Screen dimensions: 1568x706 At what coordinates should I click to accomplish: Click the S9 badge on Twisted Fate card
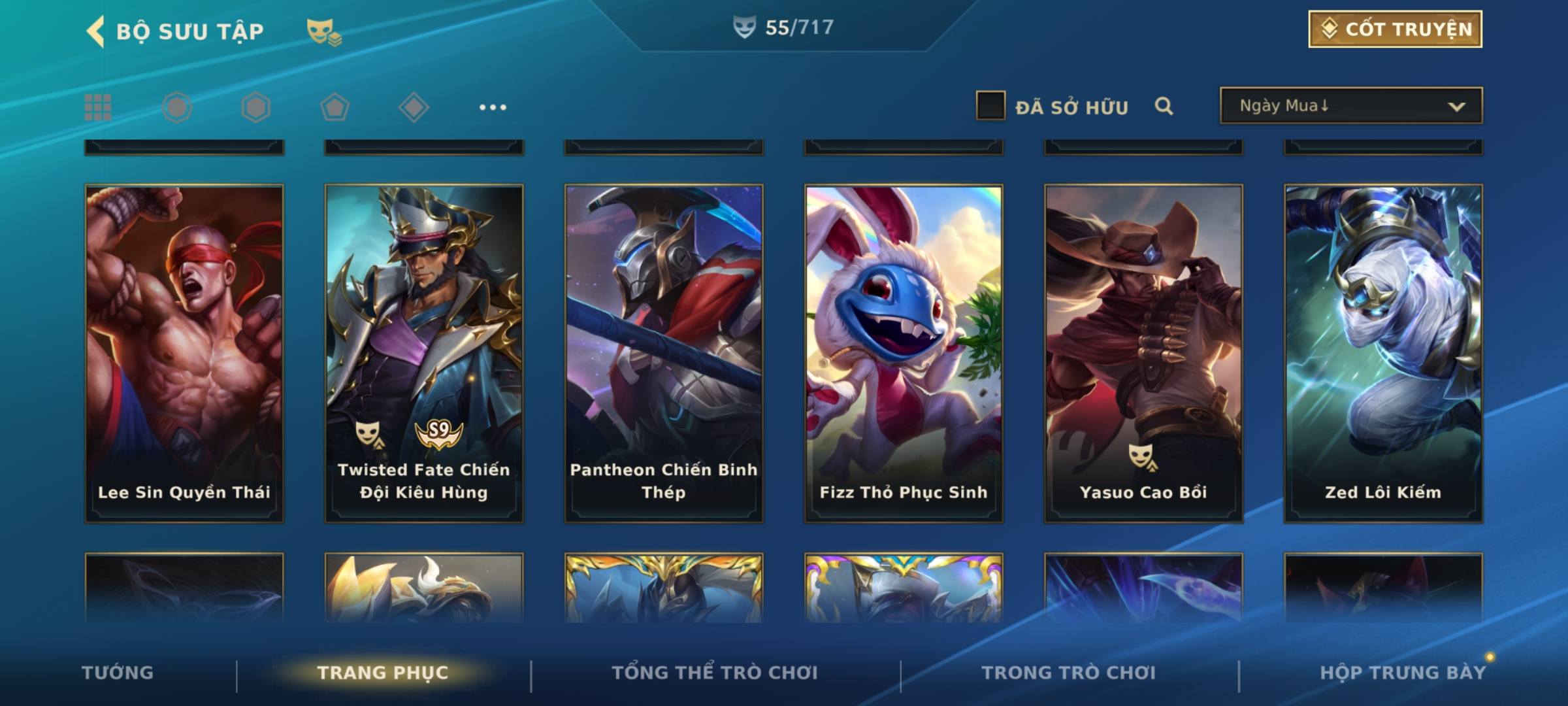point(439,433)
